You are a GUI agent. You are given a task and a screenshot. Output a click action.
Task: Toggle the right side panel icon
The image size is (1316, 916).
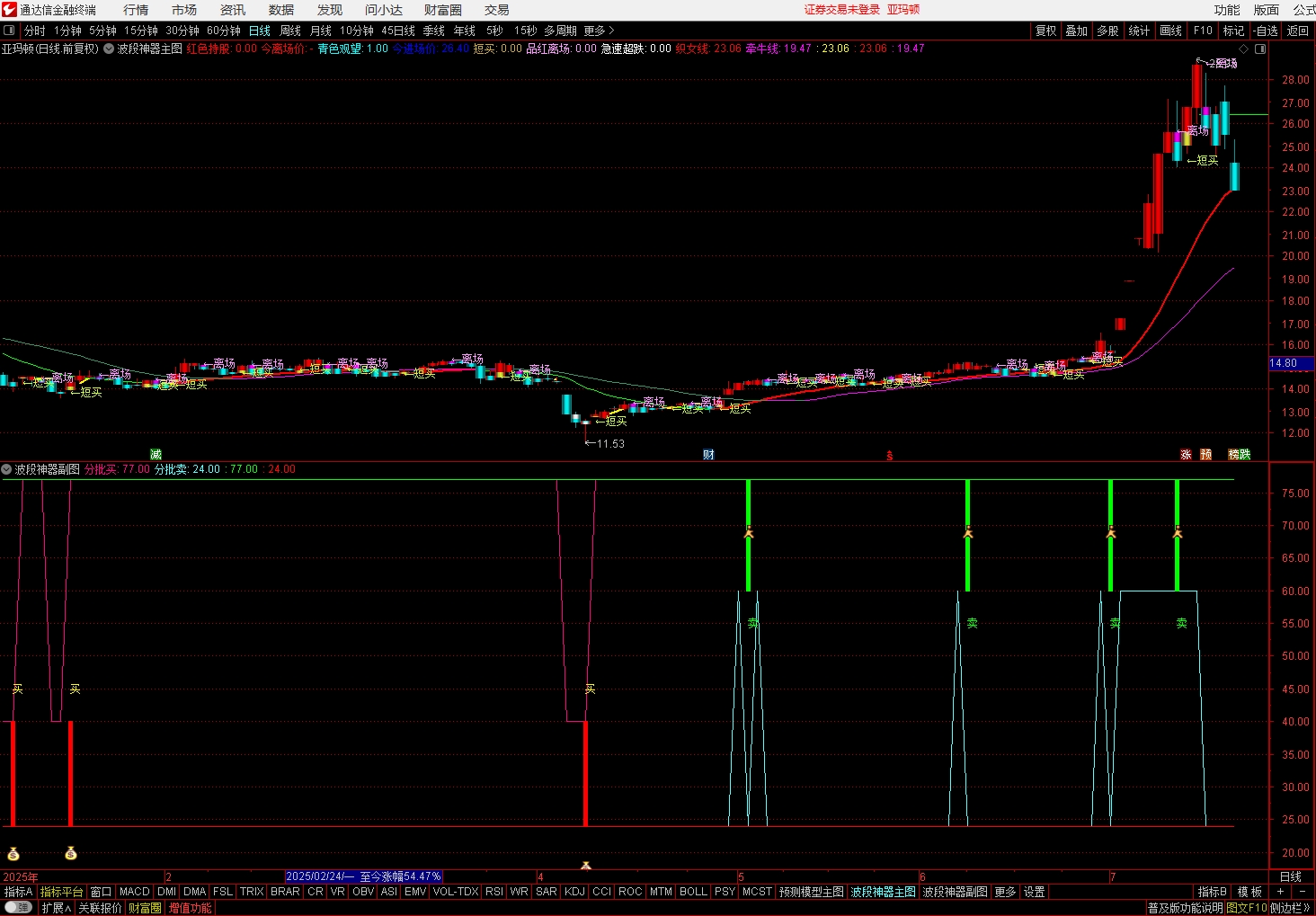[x=1260, y=49]
